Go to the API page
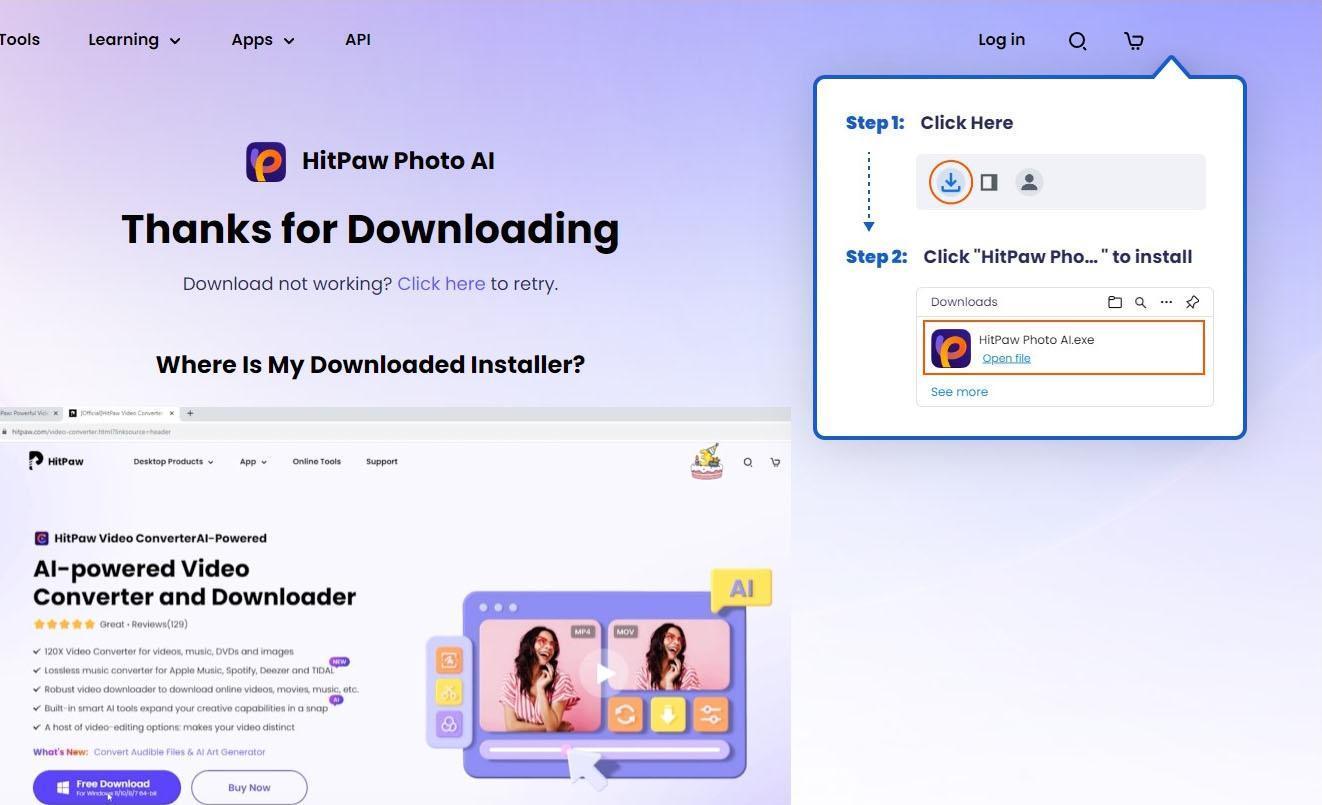This screenshot has width=1322, height=805. point(358,40)
